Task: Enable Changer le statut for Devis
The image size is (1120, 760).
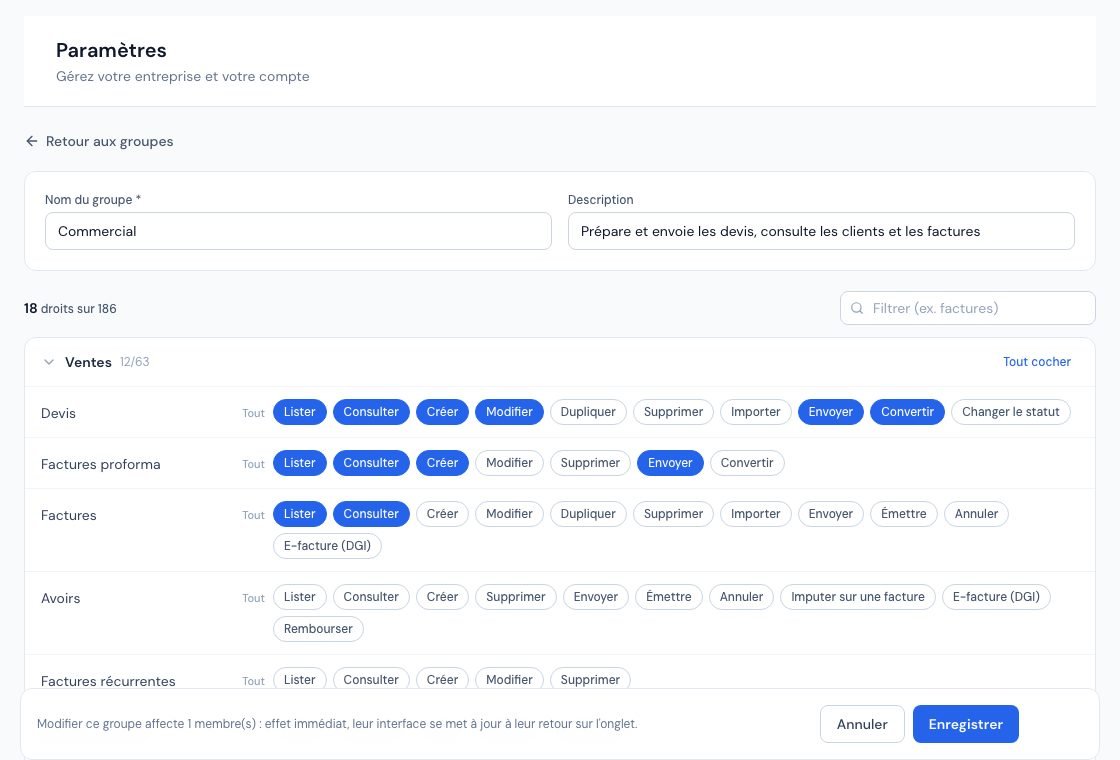Action: point(1011,412)
